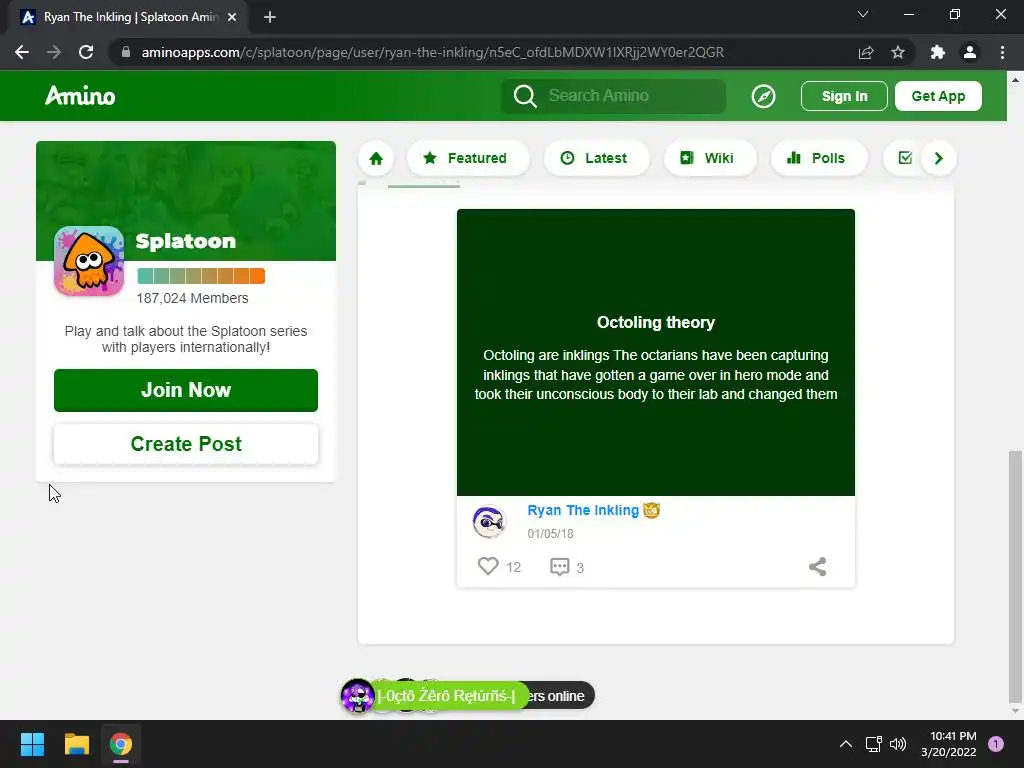Viewport: 1024px width, 768px height.
Task: Open the Latest tab
Action: [596, 158]
